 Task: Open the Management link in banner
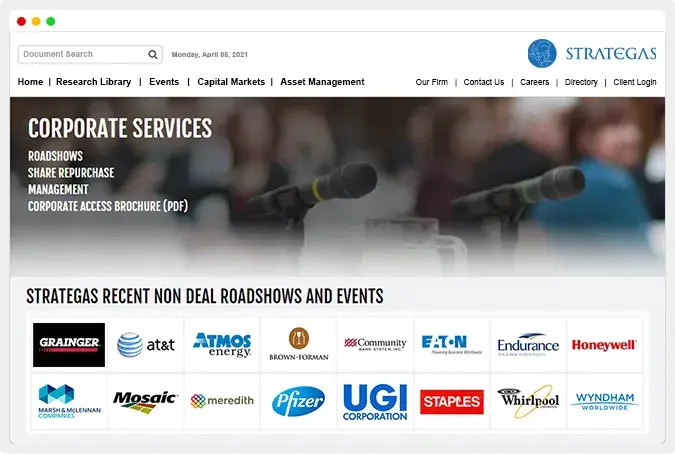pos(58,189)
